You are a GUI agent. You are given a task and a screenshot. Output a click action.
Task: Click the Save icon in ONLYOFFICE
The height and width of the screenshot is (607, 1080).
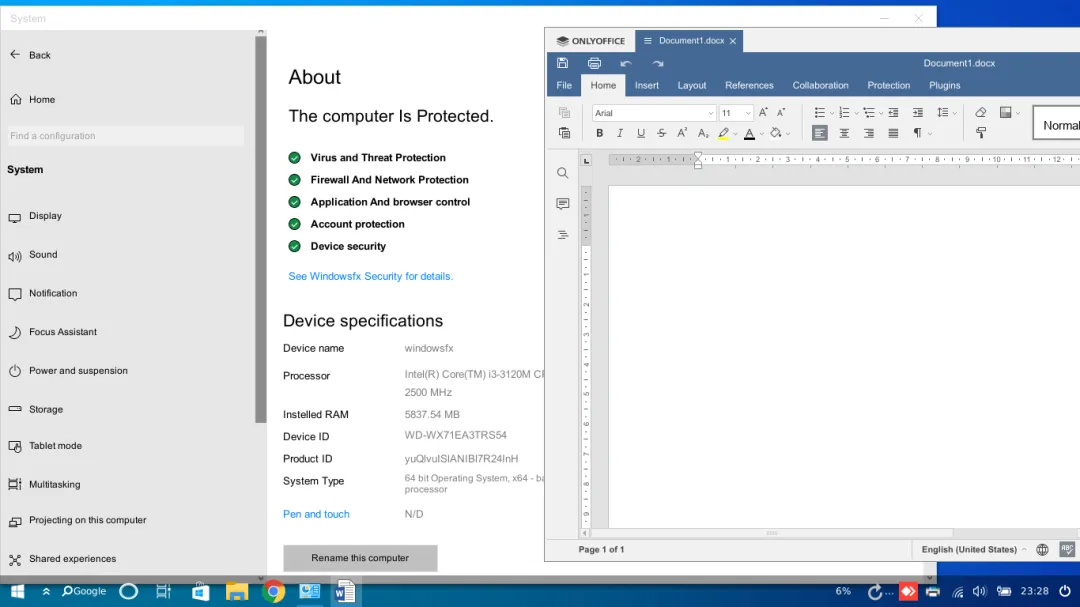(x=563, y=63)
